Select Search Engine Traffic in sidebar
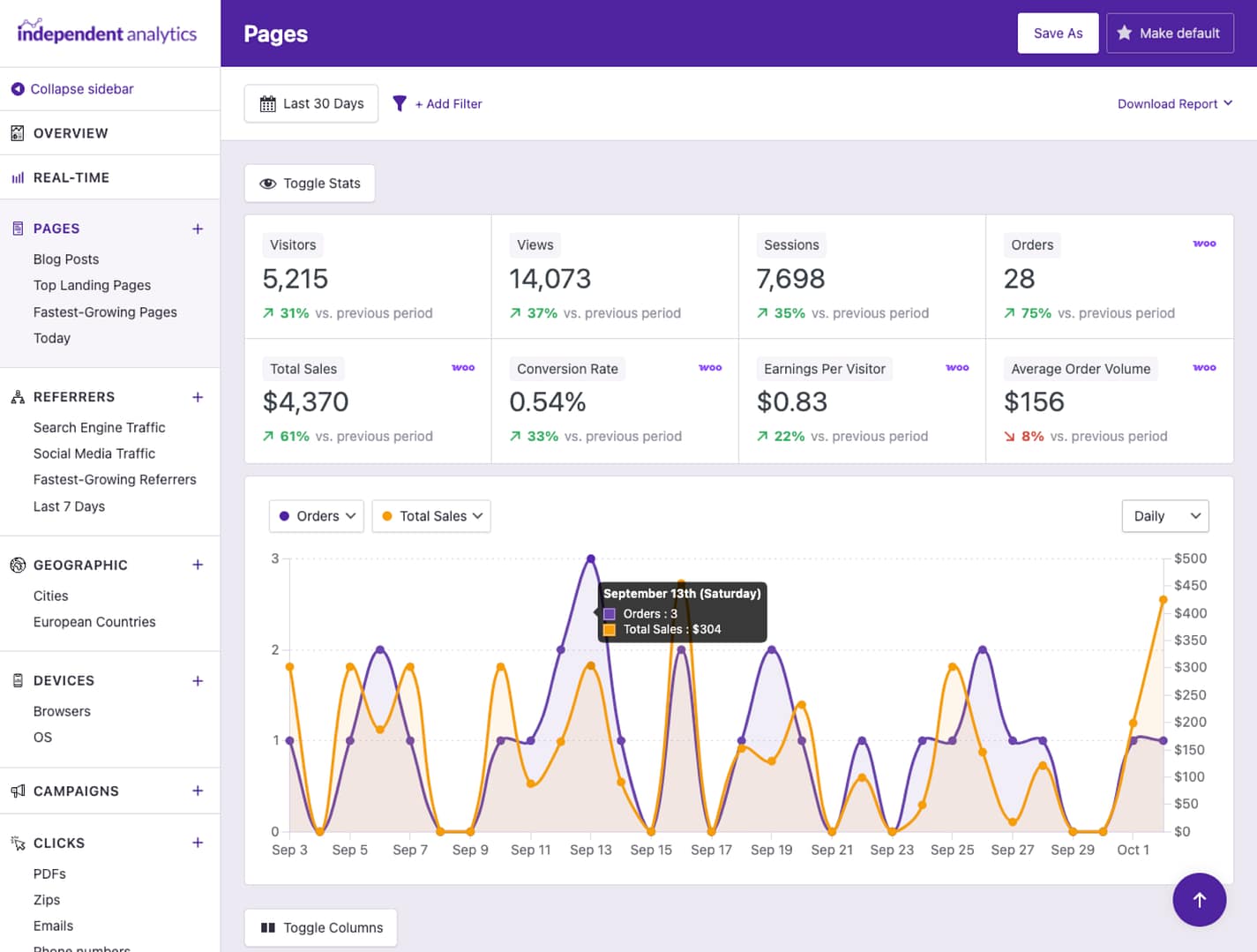The height and width of the screenshot is (952, 1257). click(x=99, y=427)
